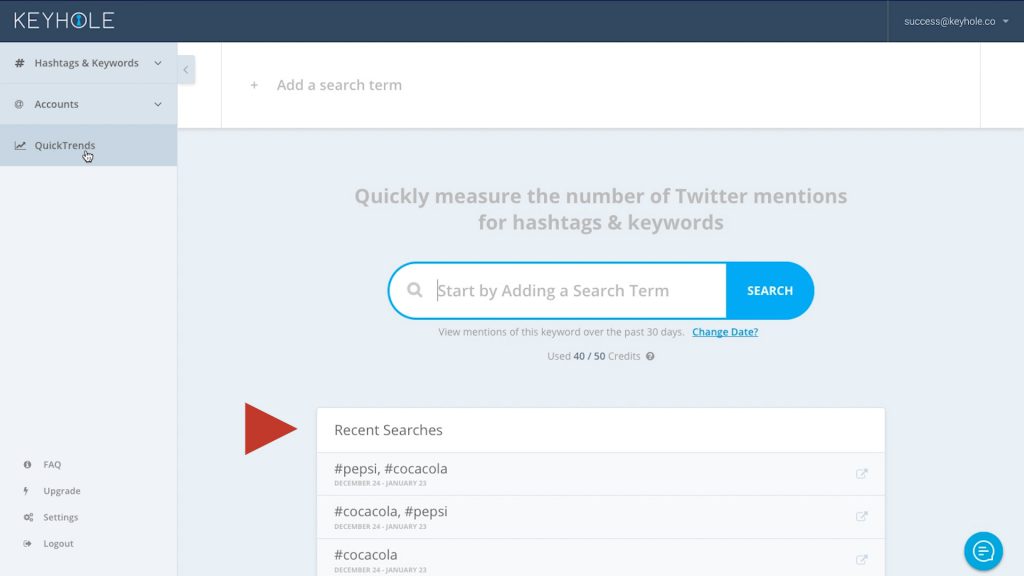The image size is (1024, 576).
Task: Click the Logout arrow icon
Action: point(27,543)
